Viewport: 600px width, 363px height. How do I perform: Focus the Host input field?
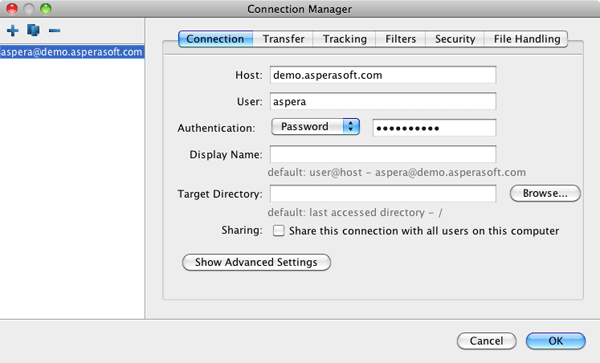(x=383, y=75)
